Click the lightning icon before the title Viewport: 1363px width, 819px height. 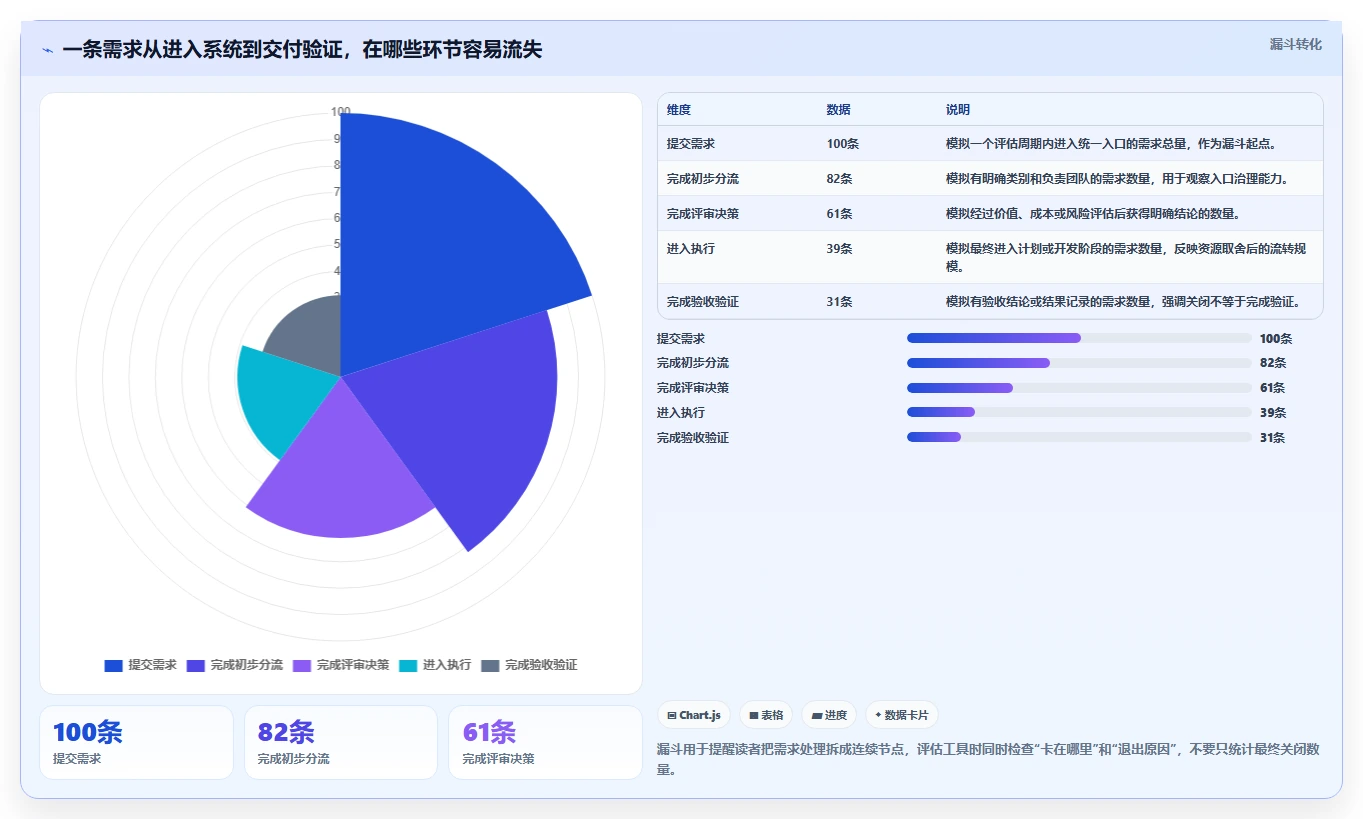[47, 49]
